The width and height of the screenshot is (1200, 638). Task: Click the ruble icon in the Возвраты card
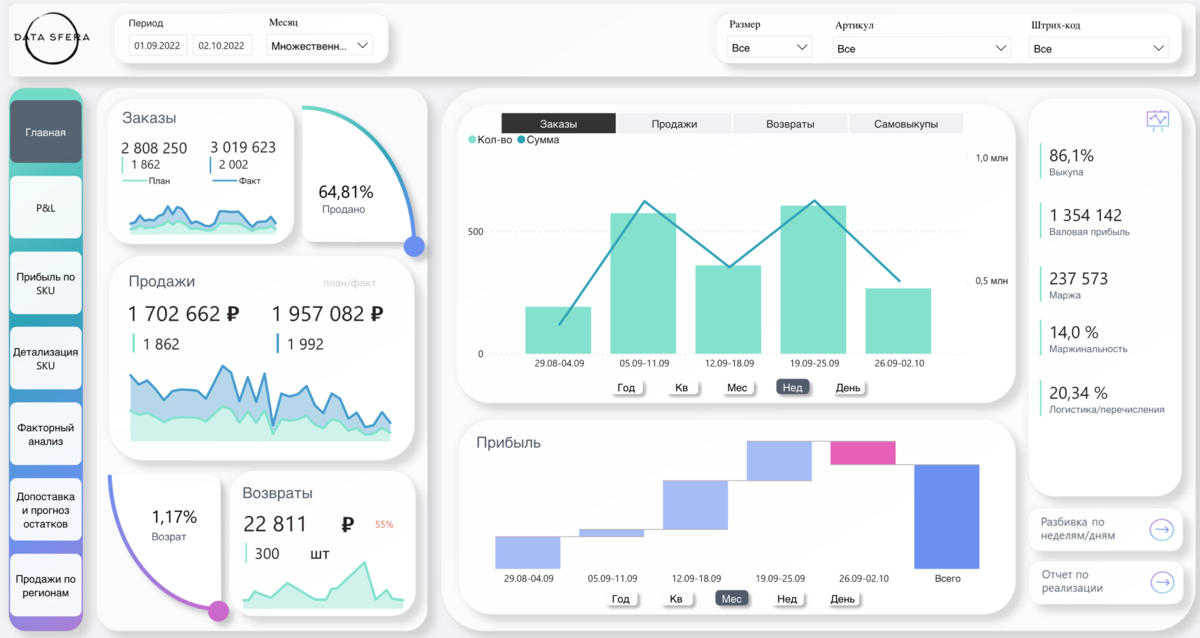pos(348,524)
